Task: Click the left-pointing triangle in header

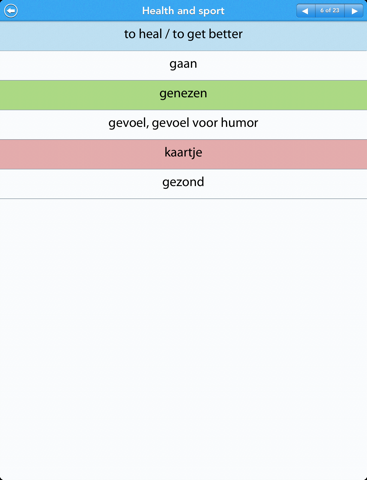Action: click(x=305, y=11)
